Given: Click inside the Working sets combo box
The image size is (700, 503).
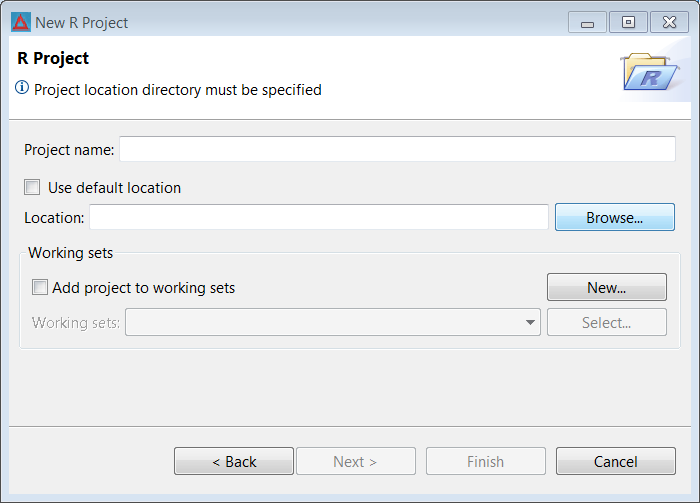Looking at the screenshot, I should (333, 322).
